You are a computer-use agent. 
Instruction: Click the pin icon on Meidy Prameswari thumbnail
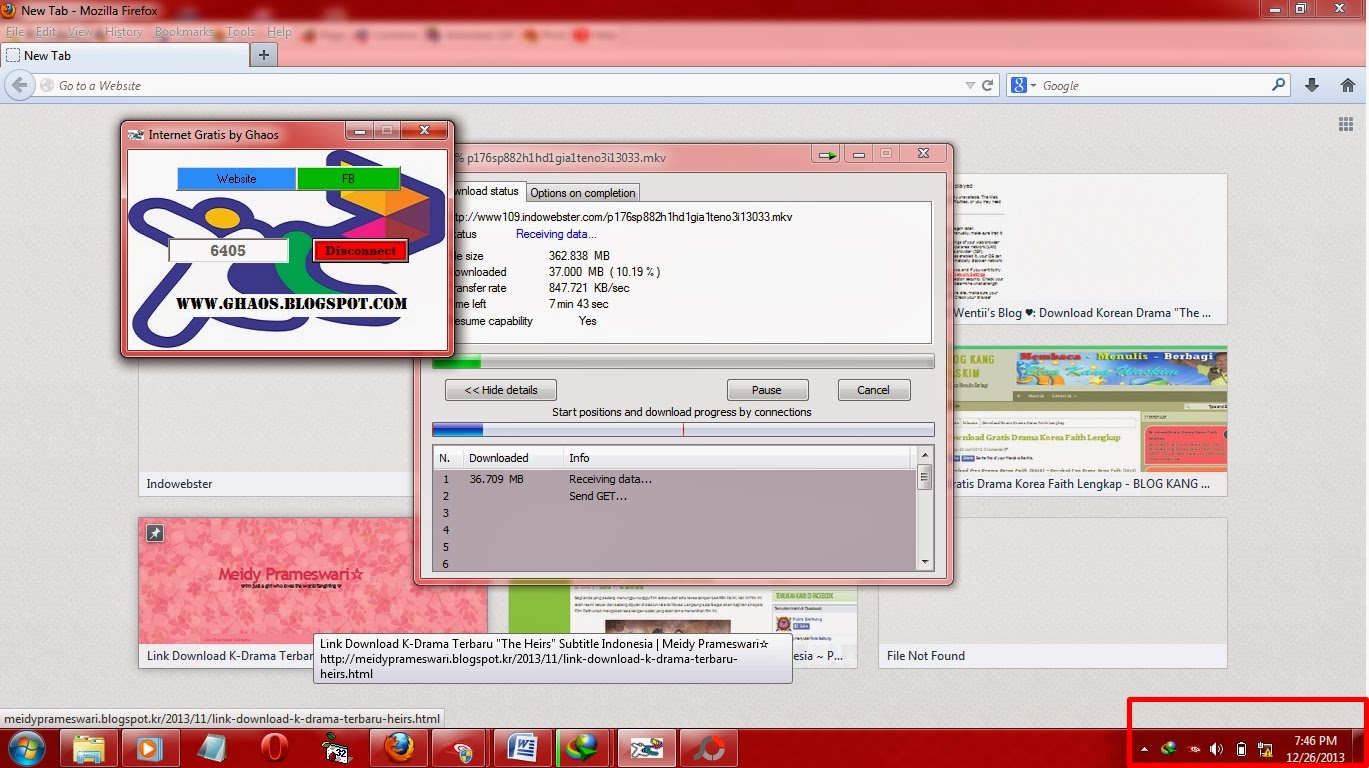click(155, 534)
